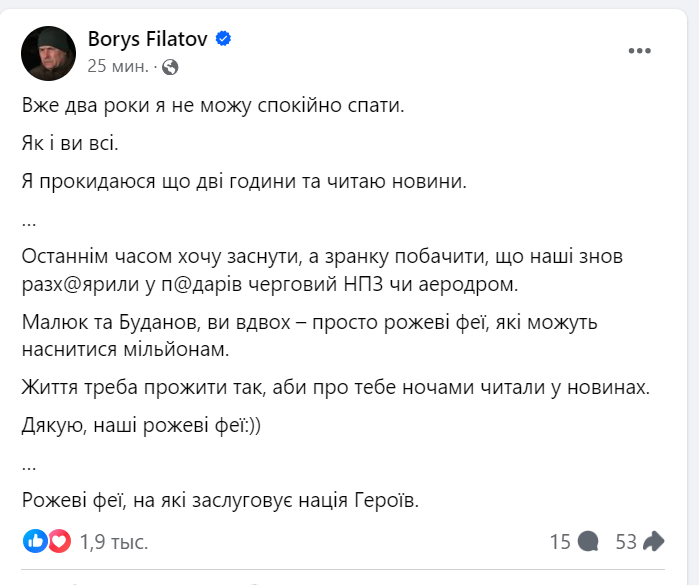Viewport: 699px width, 585px height.
Task: Click the line "Як і ви всі."
Action: [x=70, y=144]
